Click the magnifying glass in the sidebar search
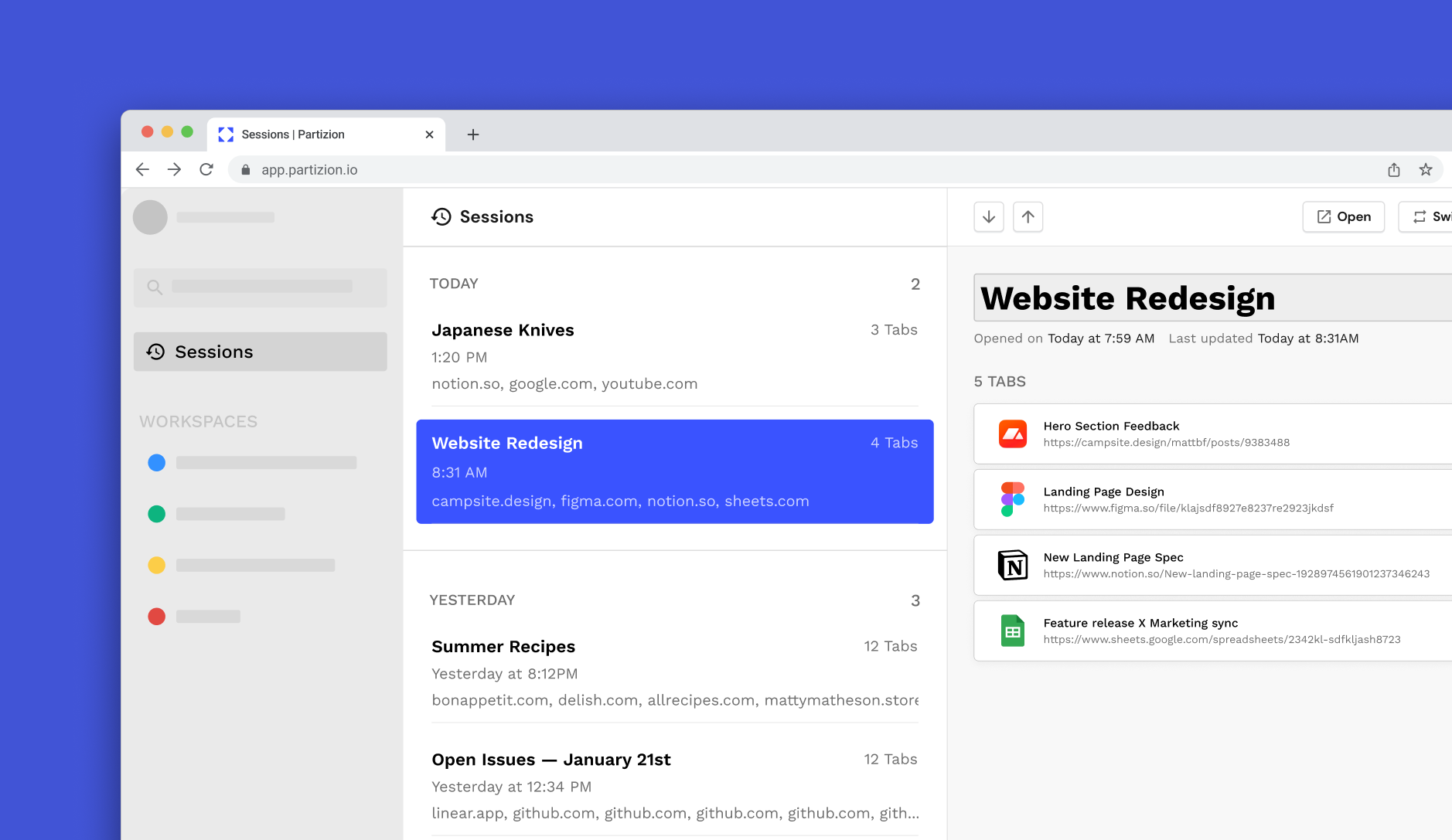Image resolution: width=1452 pixels, height=840 pixels. pyautogui.click(x=155, y=287)
